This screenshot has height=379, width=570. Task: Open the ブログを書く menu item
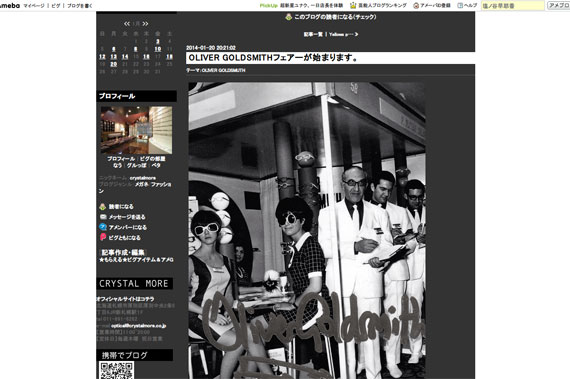click(x=79, y=6)
